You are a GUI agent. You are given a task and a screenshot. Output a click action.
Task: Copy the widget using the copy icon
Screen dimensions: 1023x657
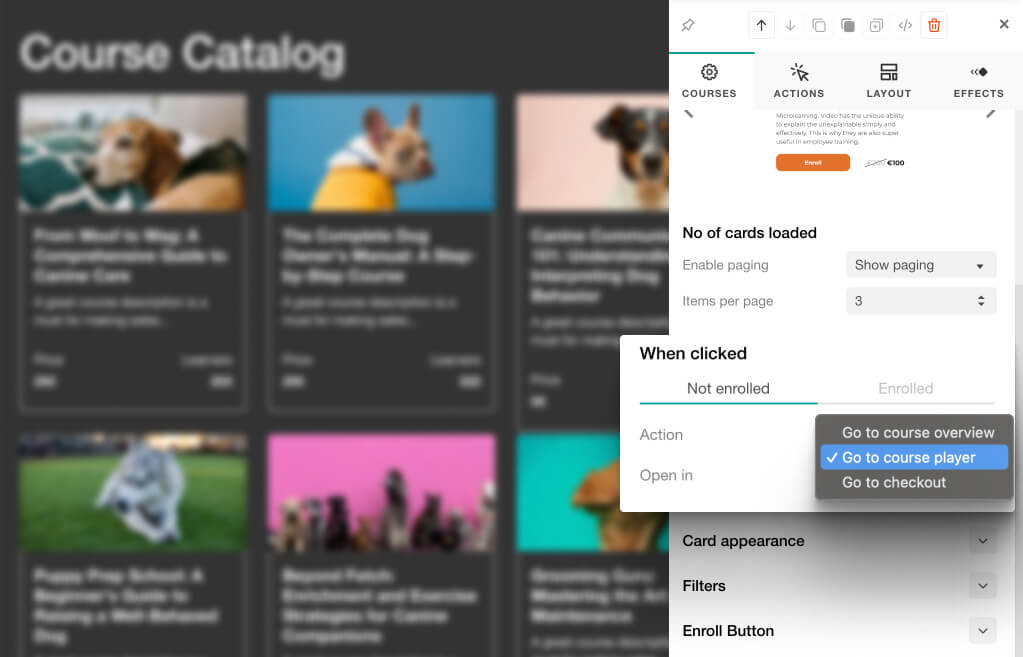819,25
